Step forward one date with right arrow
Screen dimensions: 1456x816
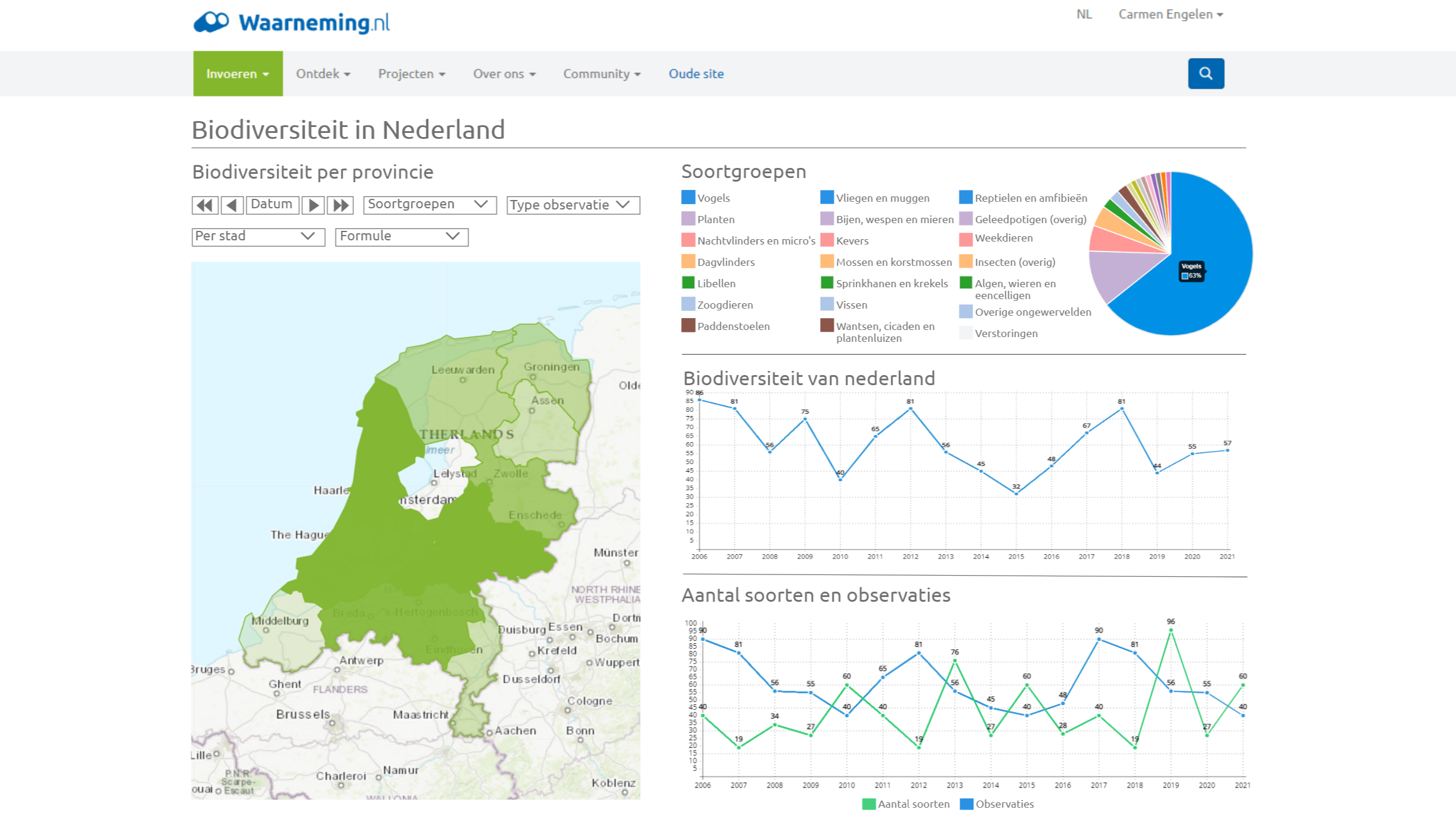point(313,205)
